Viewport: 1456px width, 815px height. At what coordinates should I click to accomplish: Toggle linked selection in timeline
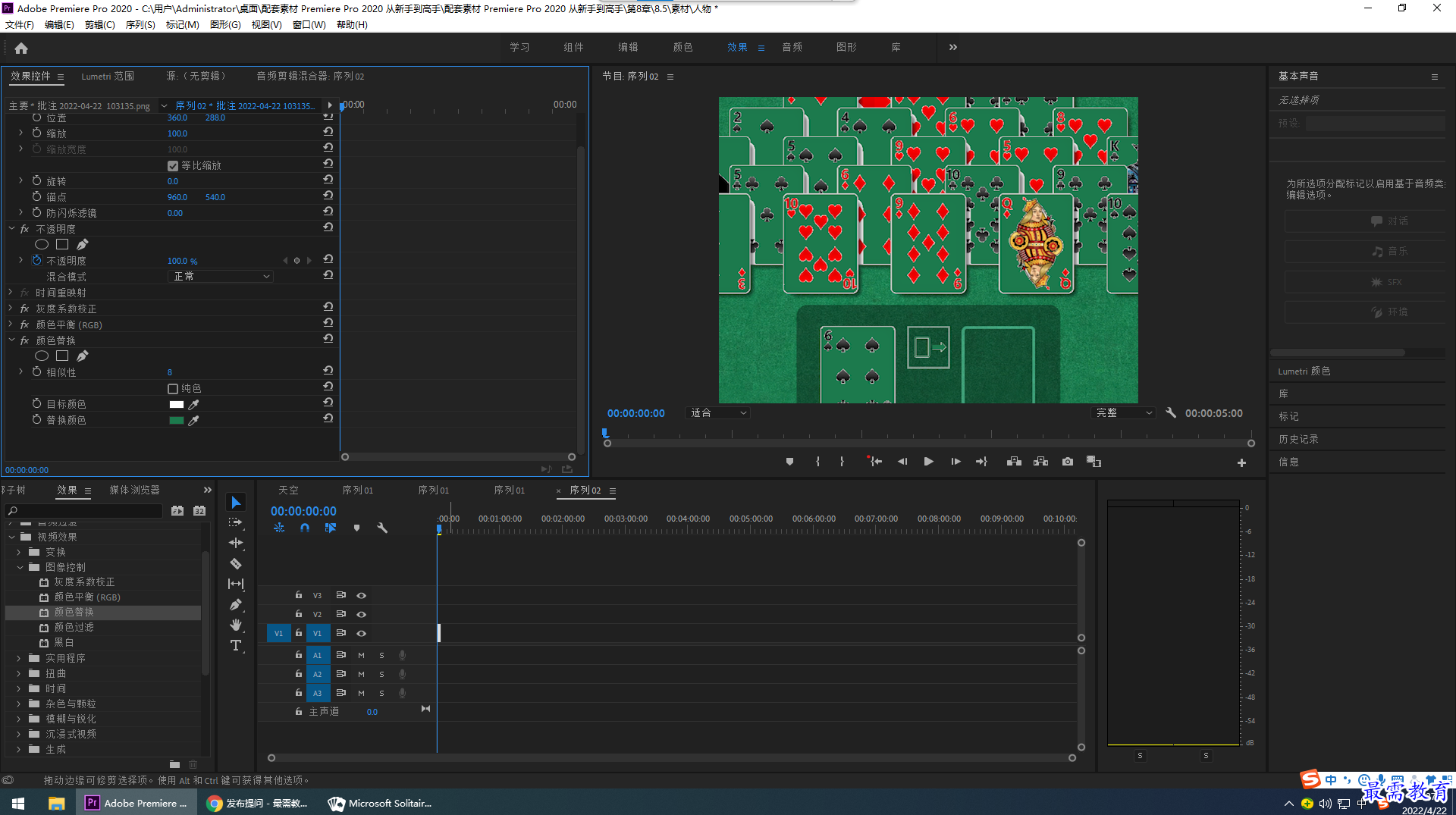(x=331, y=528)
